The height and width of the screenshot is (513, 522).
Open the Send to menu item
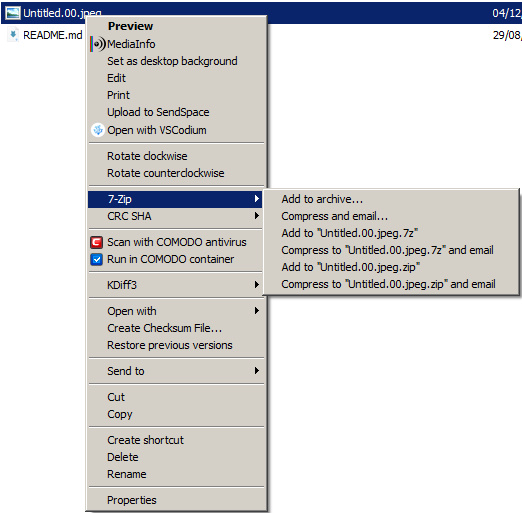pos(175,371)
